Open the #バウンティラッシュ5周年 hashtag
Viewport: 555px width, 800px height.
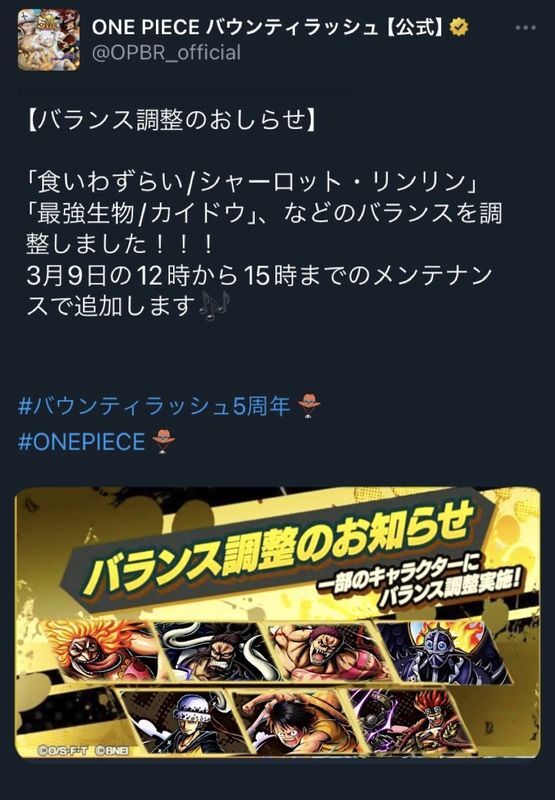pyautogui.click(x=154, y=407)
